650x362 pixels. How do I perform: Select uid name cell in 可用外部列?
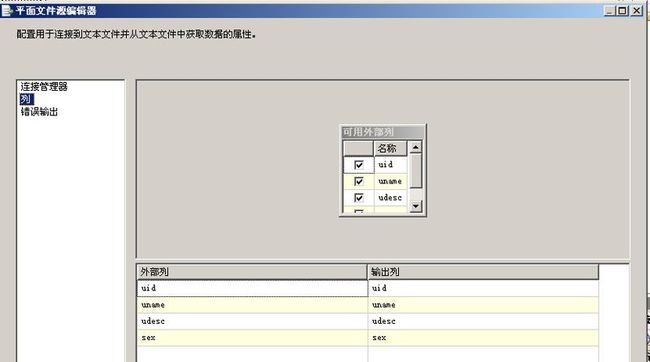pyautogui.click(x=390, y=165)
